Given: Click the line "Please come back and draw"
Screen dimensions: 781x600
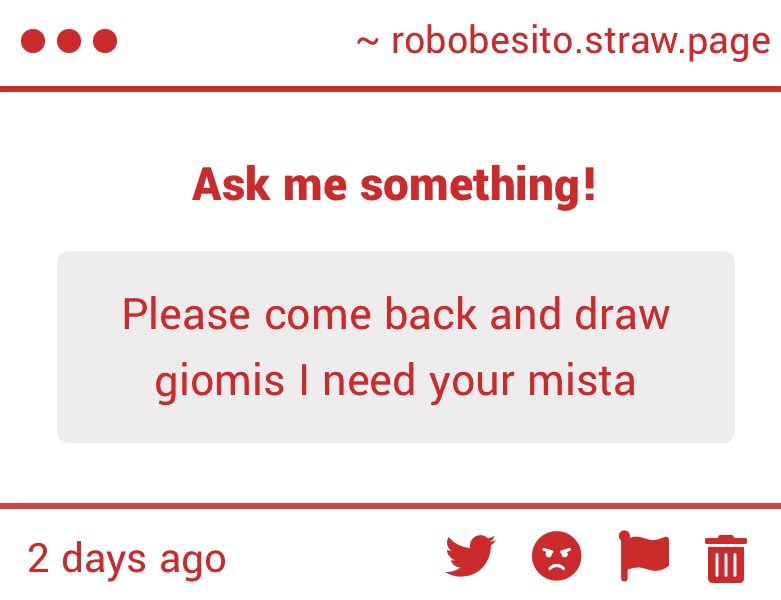Looking at the screenshot, I should click(x=395, y=314).
